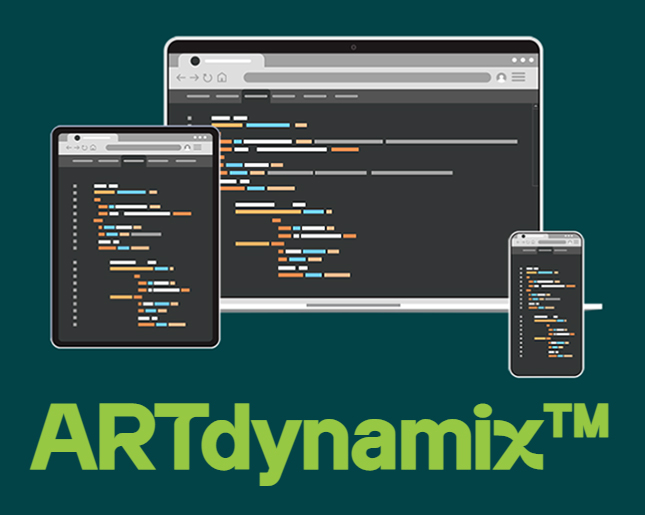Open the hamburger menu in the tablet browser
The image size is (645, 515).
pyautogui.click(x=197, y=147)
